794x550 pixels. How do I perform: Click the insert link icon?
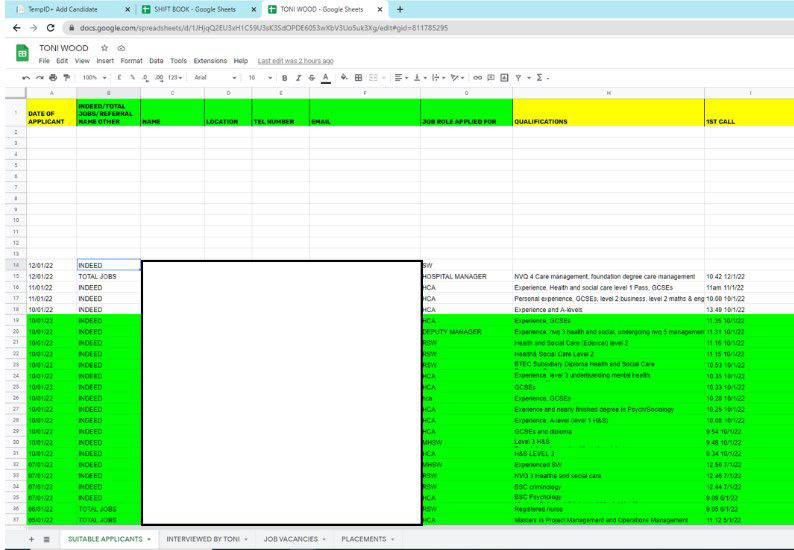477,77
